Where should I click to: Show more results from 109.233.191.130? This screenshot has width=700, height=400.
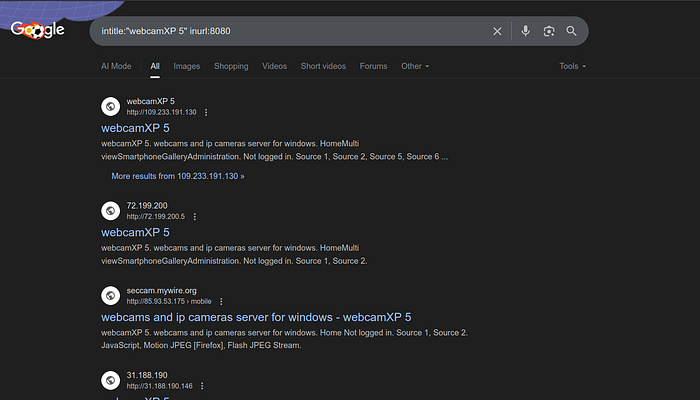pyautogui.click(x=178, y=175)
